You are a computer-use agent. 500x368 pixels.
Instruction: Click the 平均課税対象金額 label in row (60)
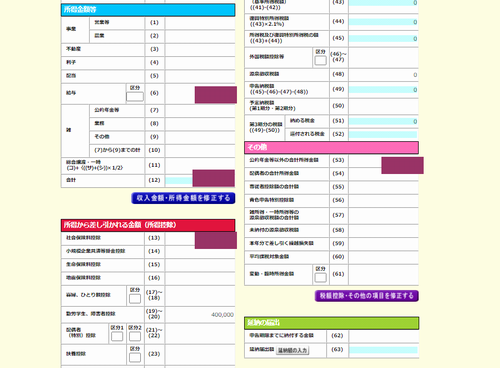[269, 257]
